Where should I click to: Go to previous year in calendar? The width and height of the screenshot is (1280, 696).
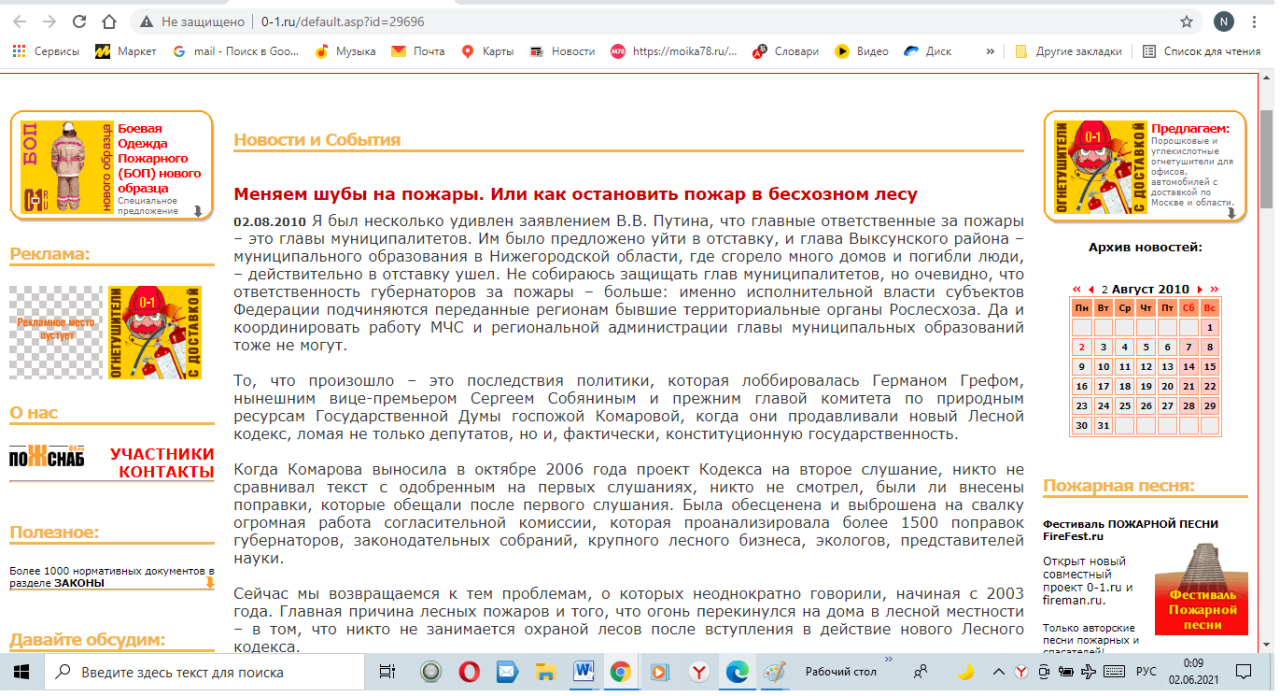pos(1077,289)
